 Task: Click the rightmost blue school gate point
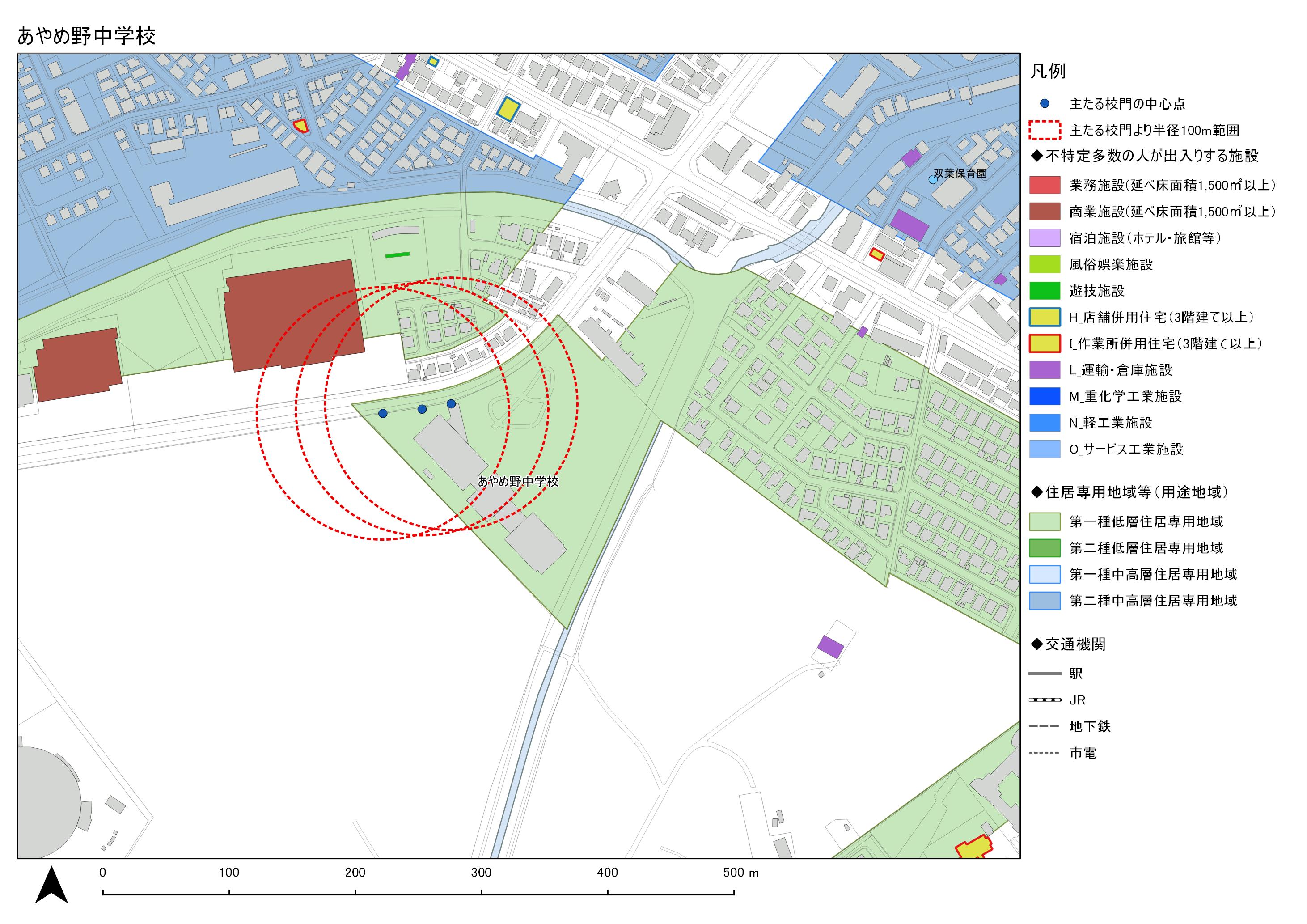452,404
